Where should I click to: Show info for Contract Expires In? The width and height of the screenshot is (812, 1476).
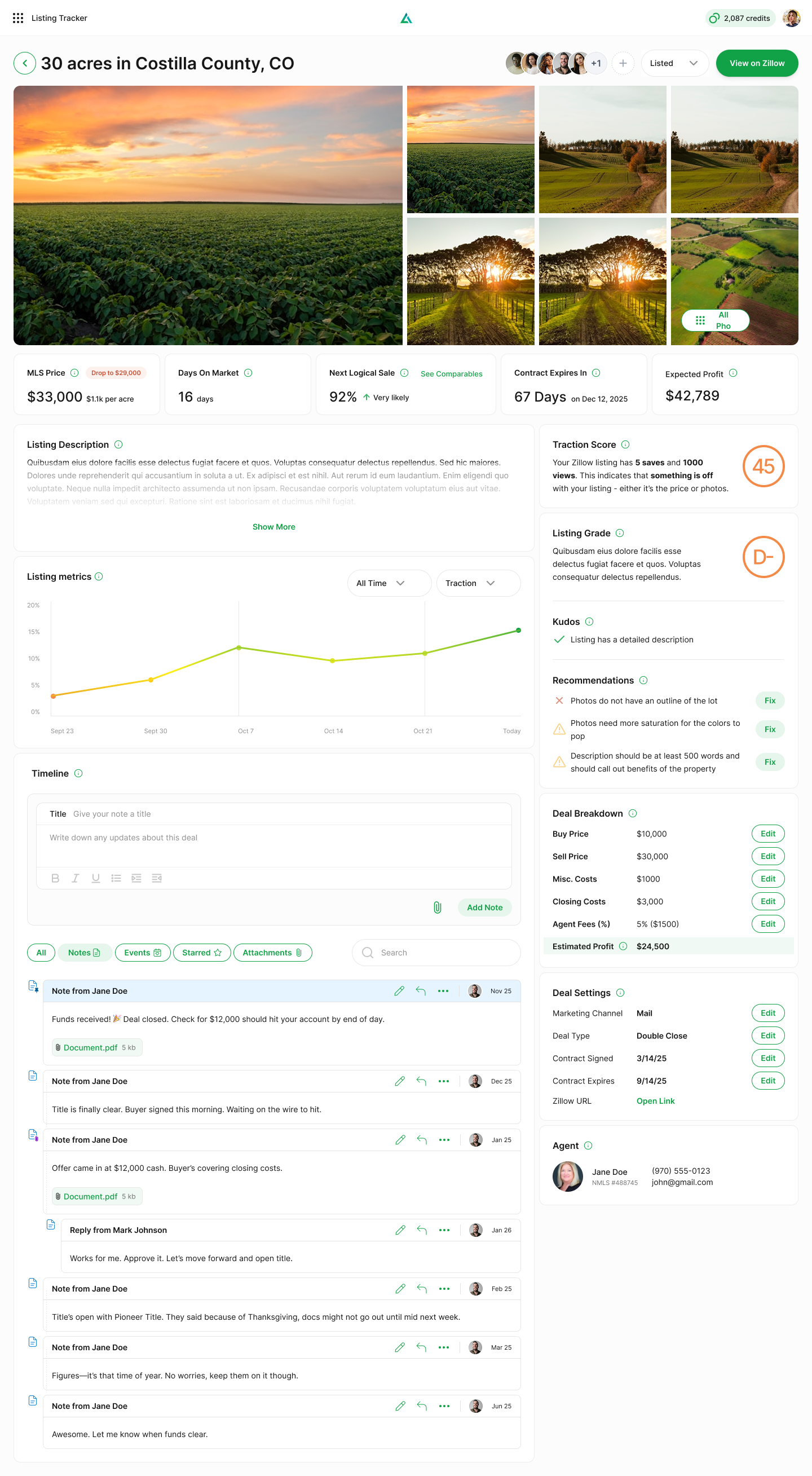(x=596, y=373)
